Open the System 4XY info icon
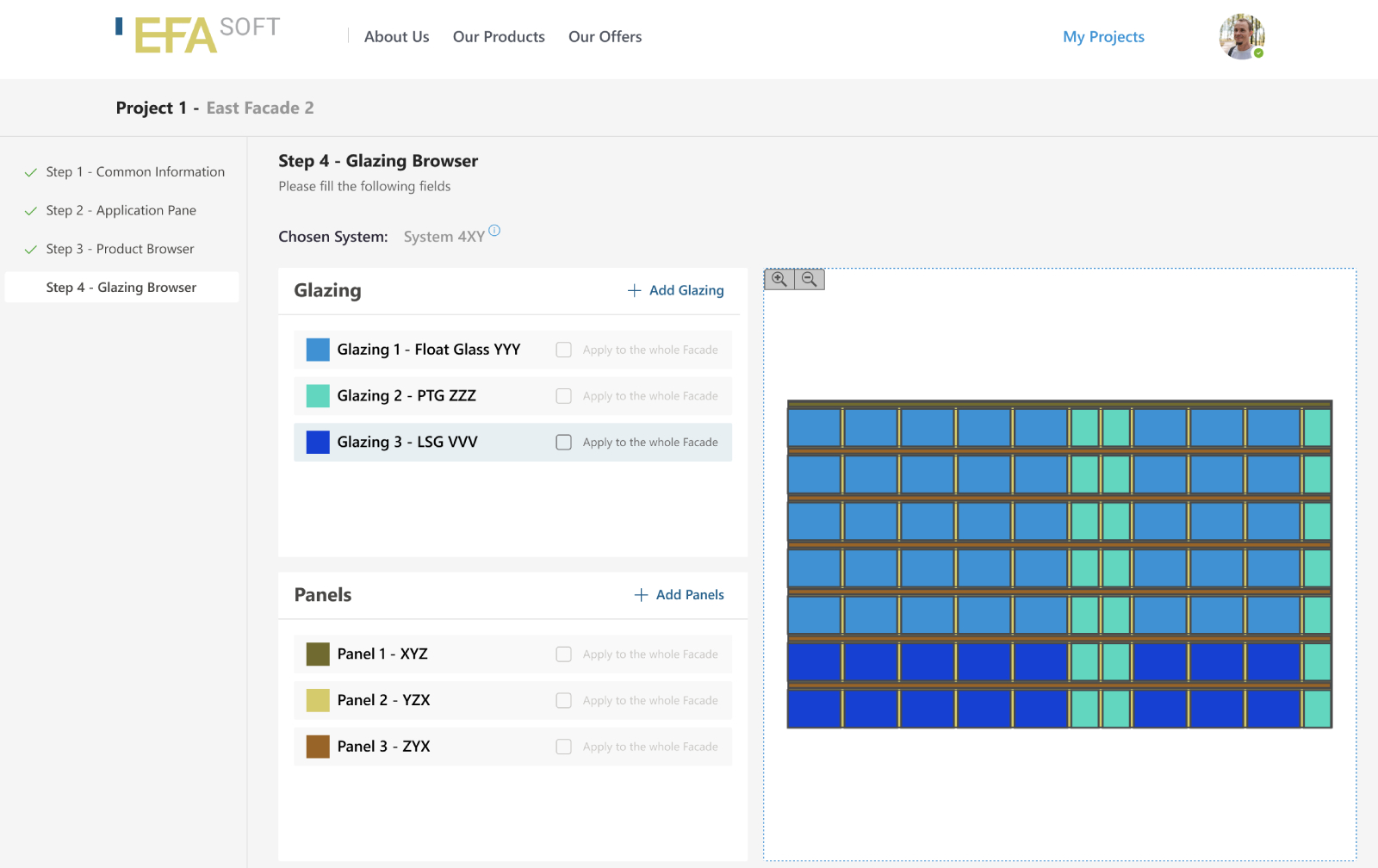The image size is (1378, 868). click(494, 230)
